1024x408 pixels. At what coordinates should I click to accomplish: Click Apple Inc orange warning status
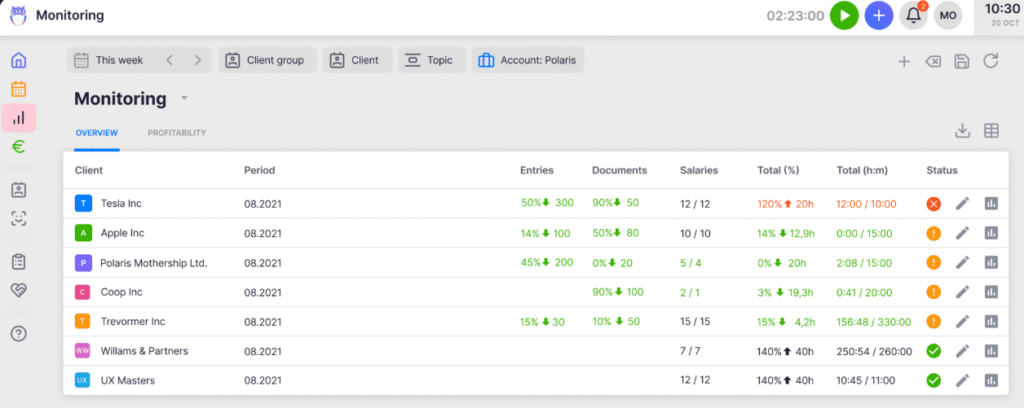pos(934,233)
